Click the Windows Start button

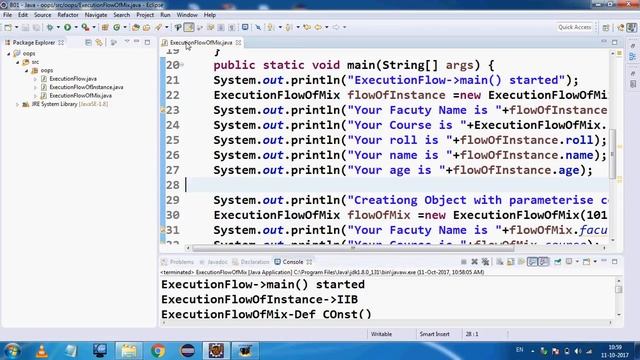12,351
